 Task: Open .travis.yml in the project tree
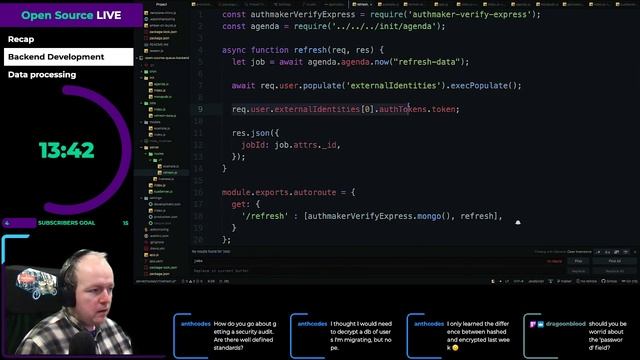tap(158, 248)
